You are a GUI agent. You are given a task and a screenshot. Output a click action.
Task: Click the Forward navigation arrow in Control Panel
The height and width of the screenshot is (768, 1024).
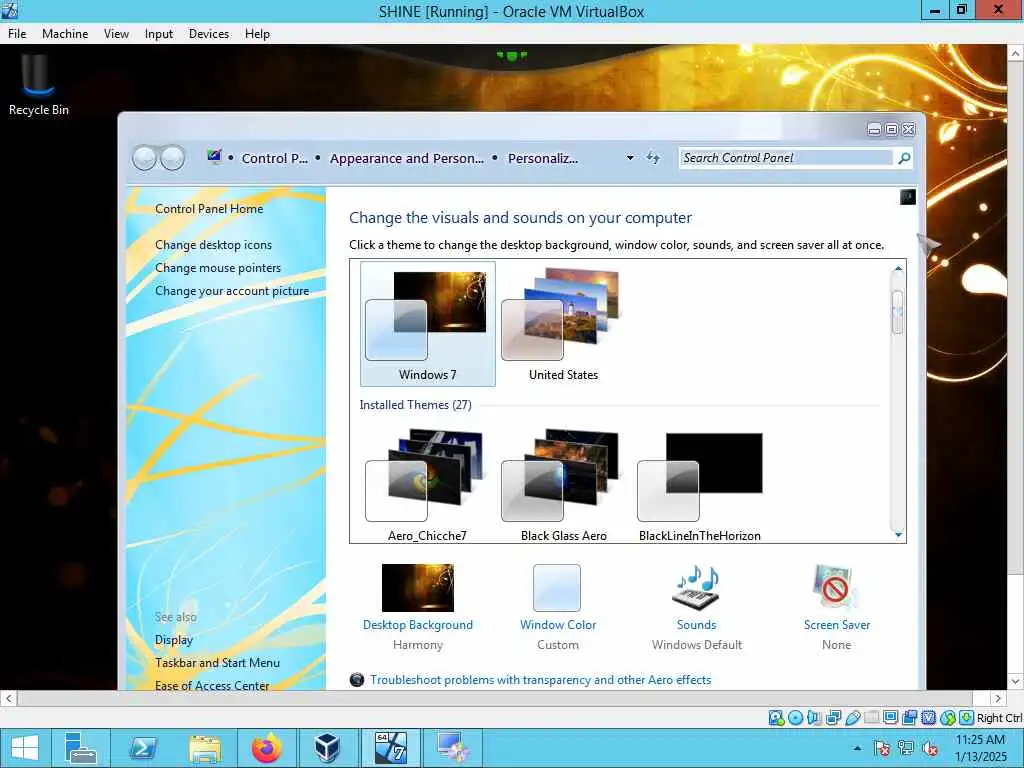pyautogui.click(x=172, y=158)
